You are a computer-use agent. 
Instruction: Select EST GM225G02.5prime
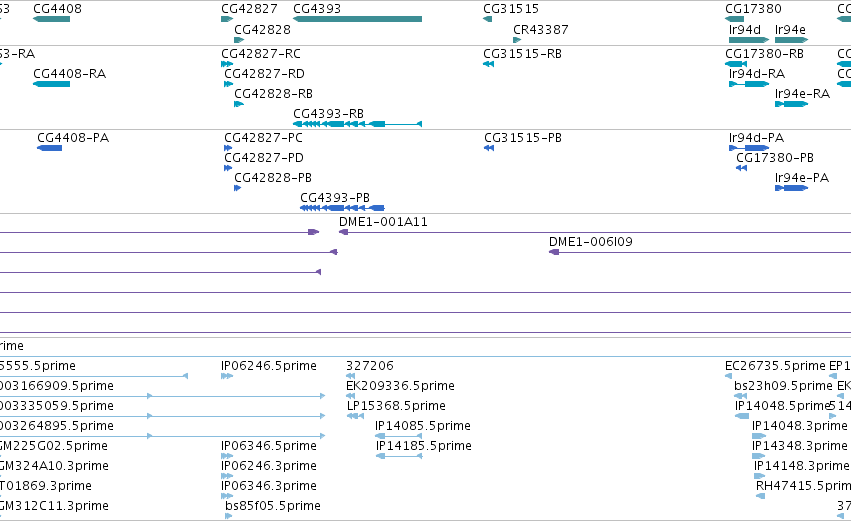tap(54, 446)
